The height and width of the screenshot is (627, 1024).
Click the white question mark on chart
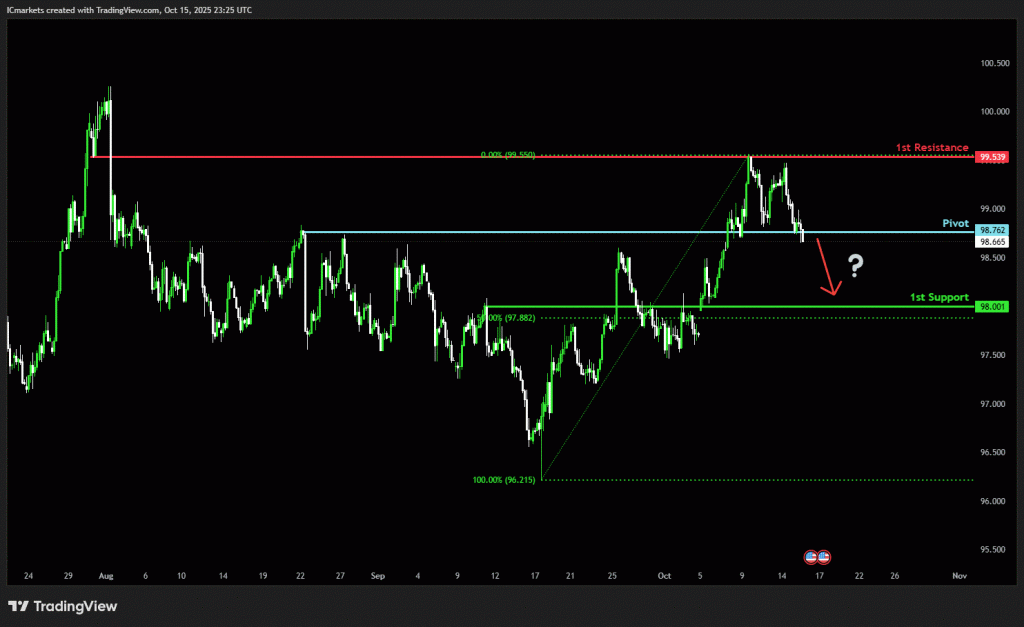[x=855, y=266]
